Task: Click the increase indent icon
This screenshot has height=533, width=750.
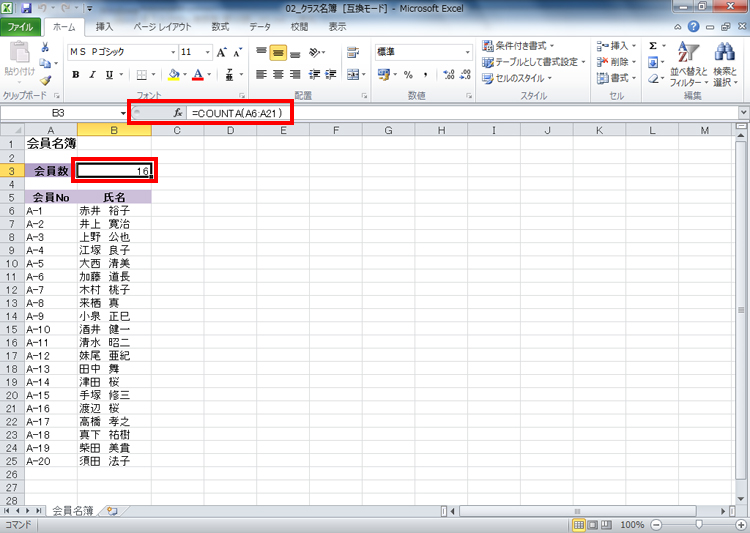Action: click(x=331, y=75)
